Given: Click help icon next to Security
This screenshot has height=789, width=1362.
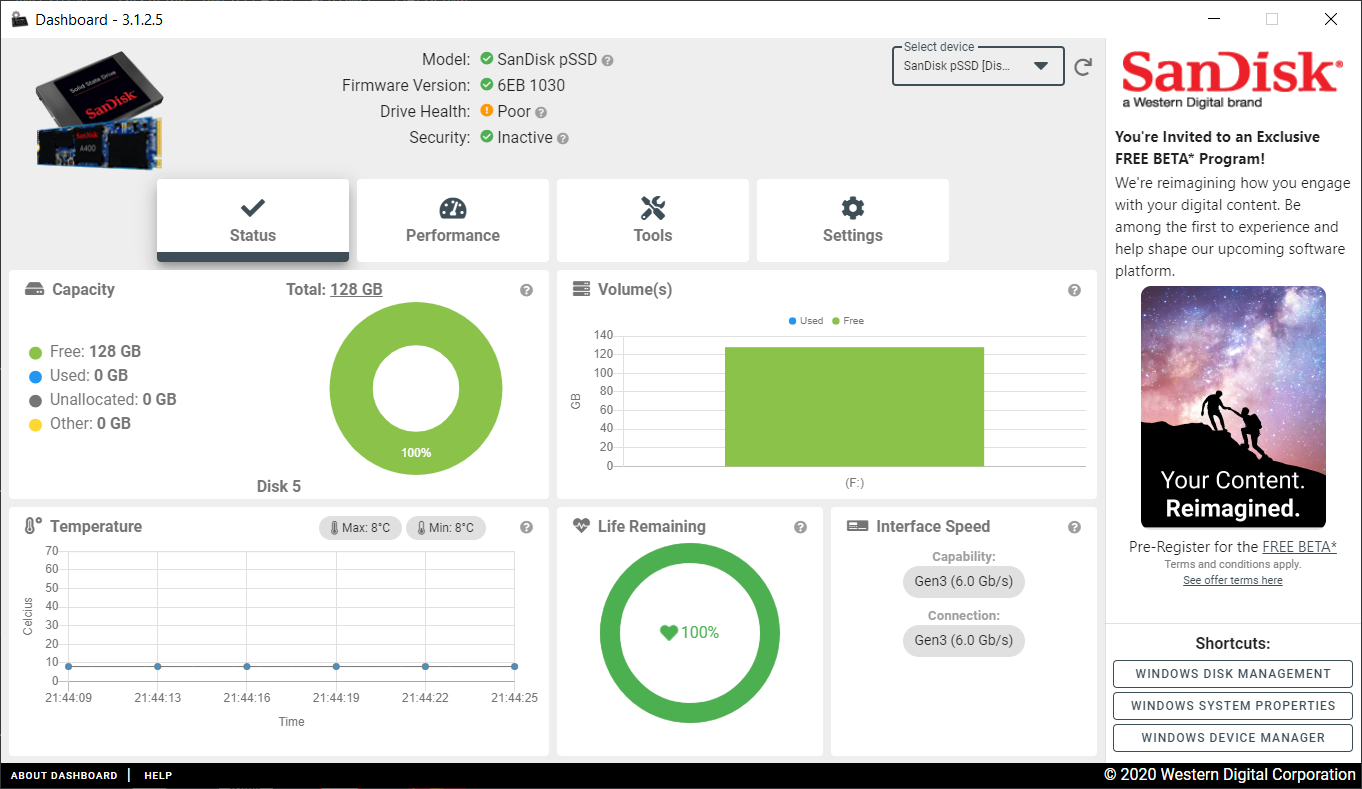Looking at the screenshot, I should pos(563,139).
